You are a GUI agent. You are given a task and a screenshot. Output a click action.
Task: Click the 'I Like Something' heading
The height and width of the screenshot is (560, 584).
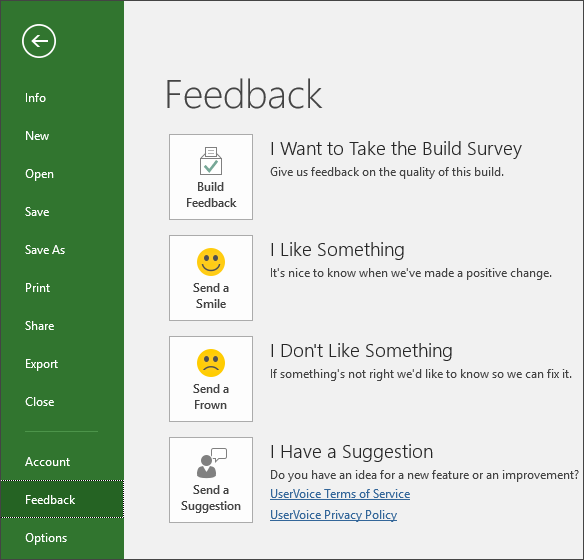[337, 250]
